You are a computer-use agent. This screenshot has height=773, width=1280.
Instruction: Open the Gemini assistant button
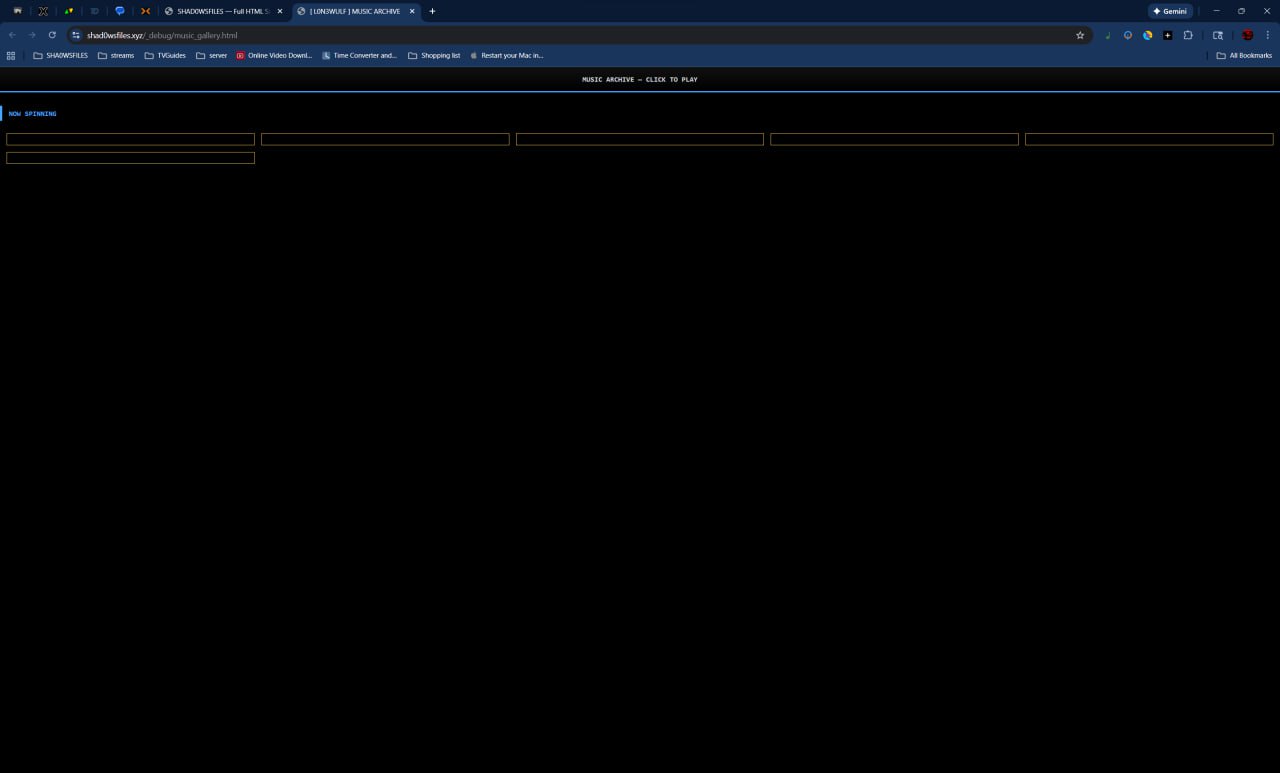[x=1170, y=11]
